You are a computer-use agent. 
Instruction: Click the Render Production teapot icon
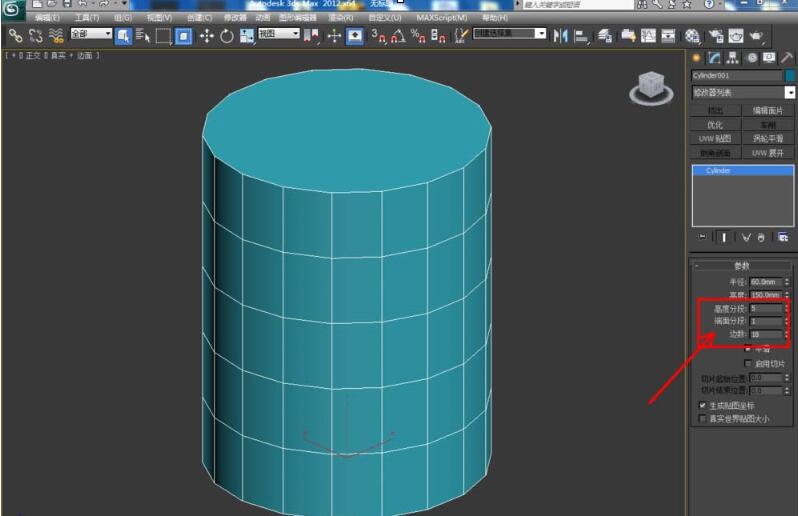(x=756, y=36)
